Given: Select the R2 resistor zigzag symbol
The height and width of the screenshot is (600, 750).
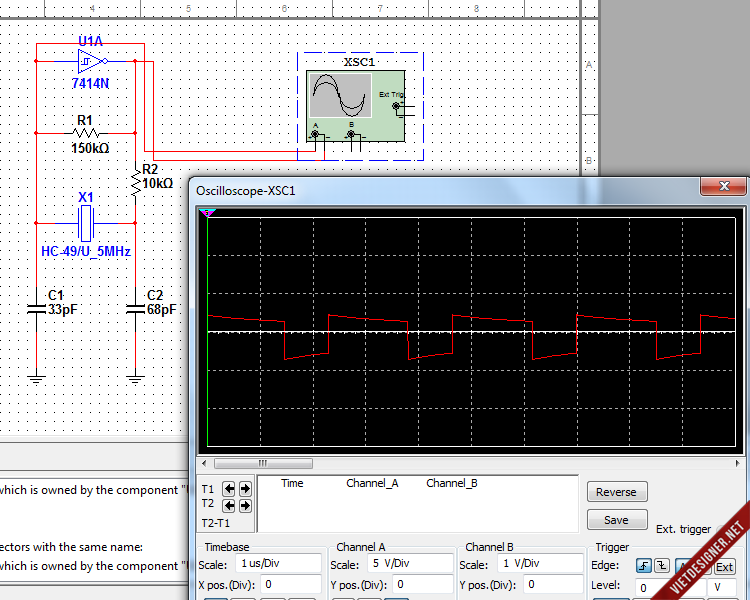Looking at the screenshot, I should click(136, 182).
